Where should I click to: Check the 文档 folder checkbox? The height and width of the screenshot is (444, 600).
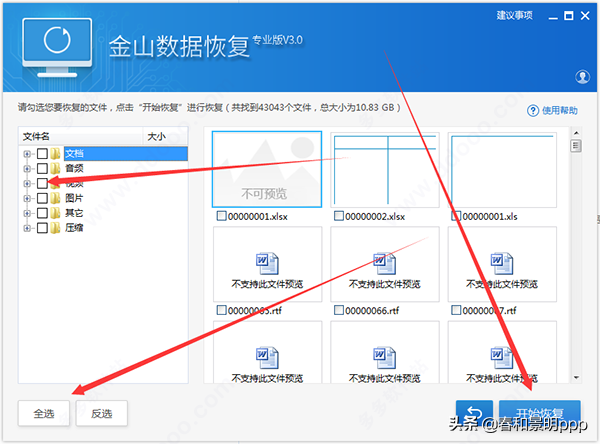point(42,154)
